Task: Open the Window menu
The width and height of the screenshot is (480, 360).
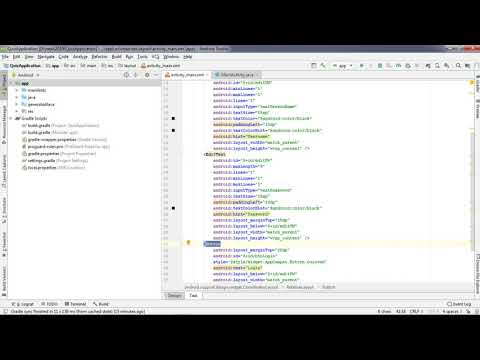Action: click(x=171, y=57)
